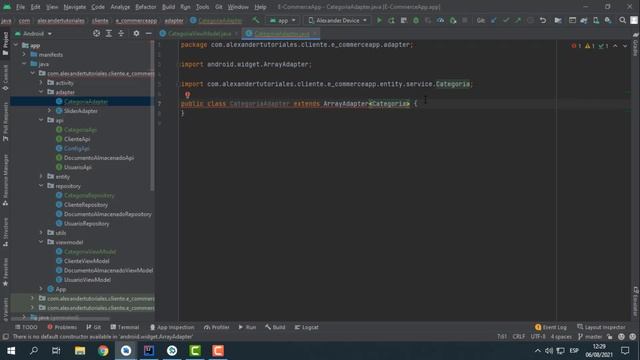Open the app run configuration dropdown
640x360 pixels.
coord(283,20)
